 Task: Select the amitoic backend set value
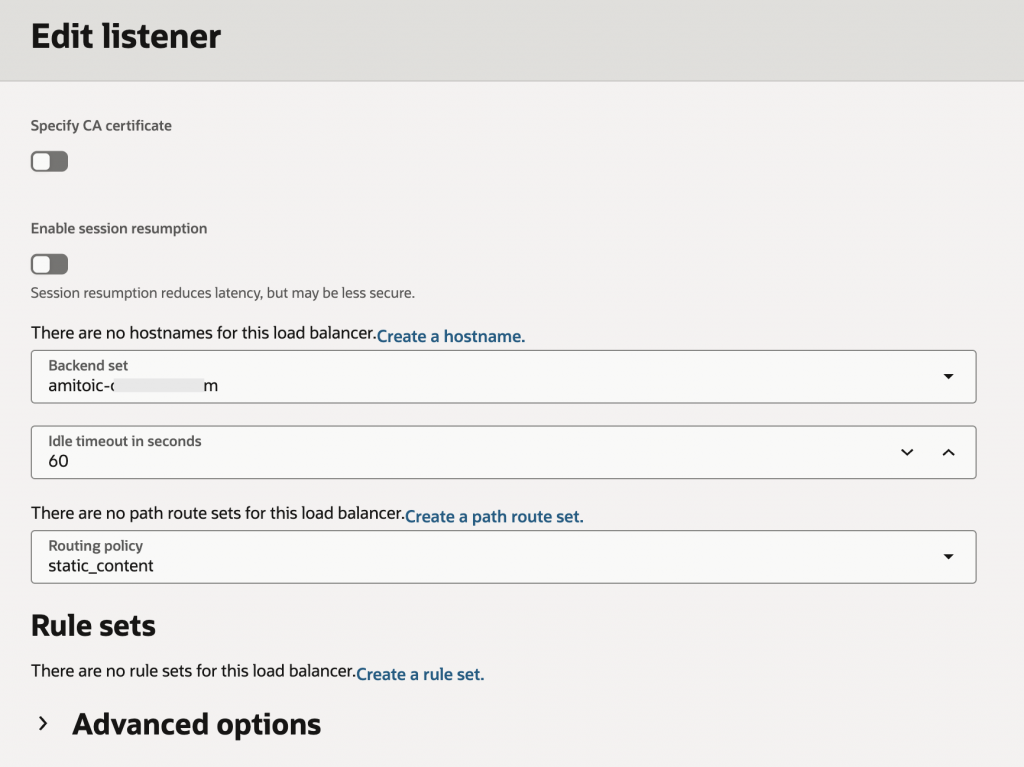[133, 385]
